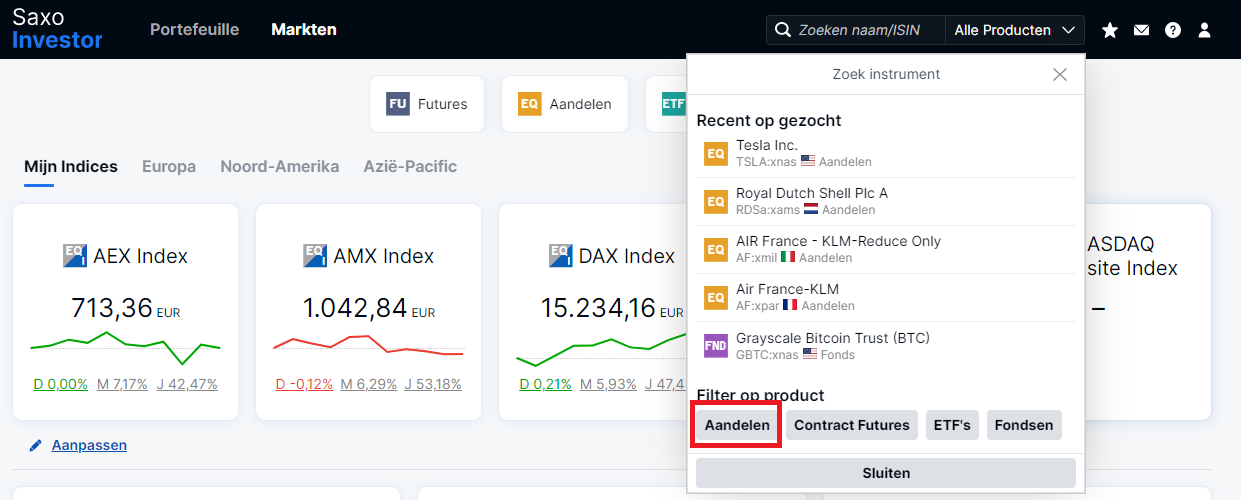Click FND icon beside Grayscale Bitcoin Trust
The width and height of the screenshot is (1241, 500).
[716, 346]
